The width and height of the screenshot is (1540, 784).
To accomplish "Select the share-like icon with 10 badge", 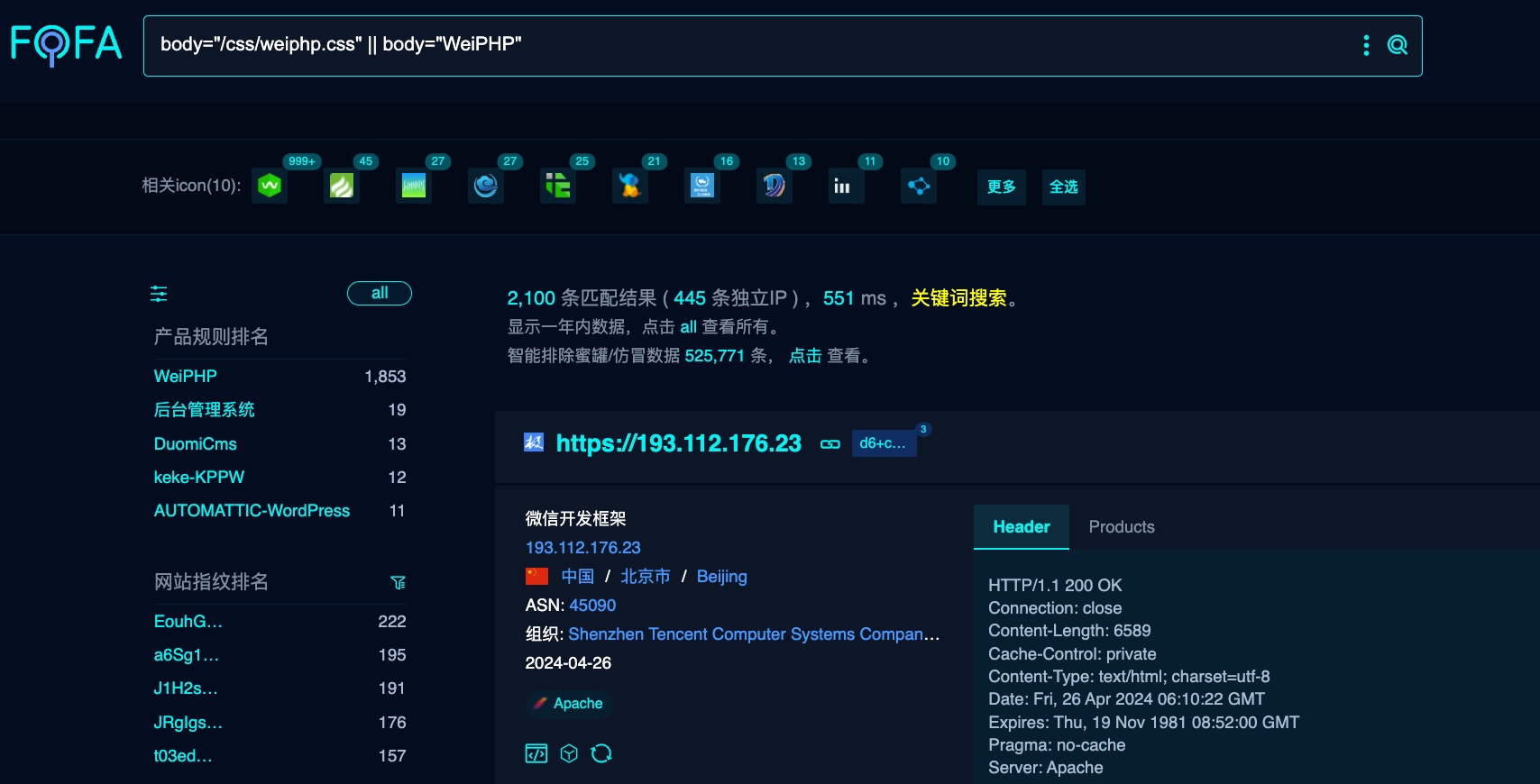I will click(919, 187).
